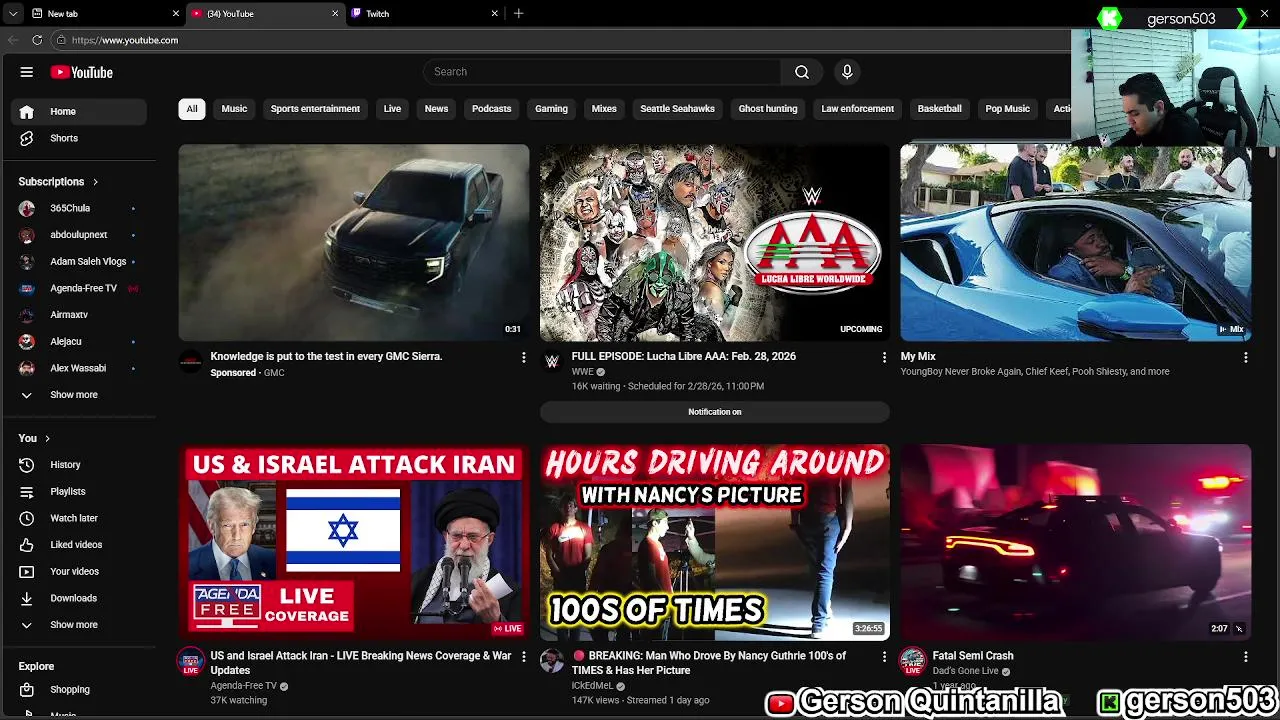Open Agenda-Free TV channel avatar under video
The height and width of the screenshot is (720, 1280).
pos(190,661)
